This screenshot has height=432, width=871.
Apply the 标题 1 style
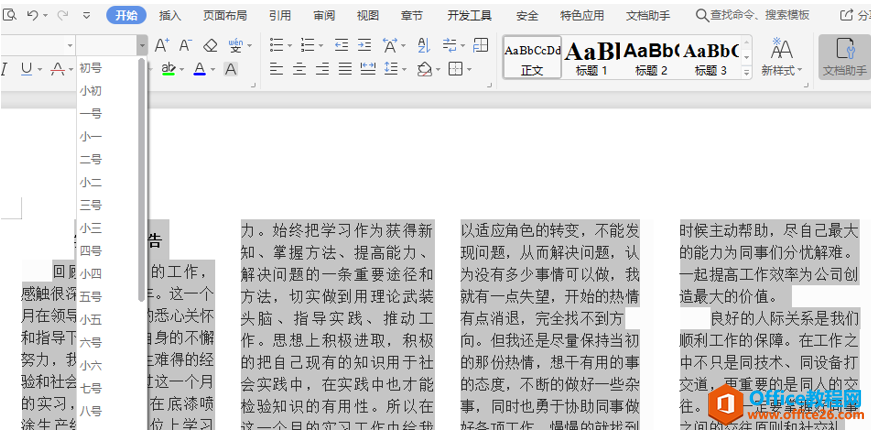(x=591, y=58)
